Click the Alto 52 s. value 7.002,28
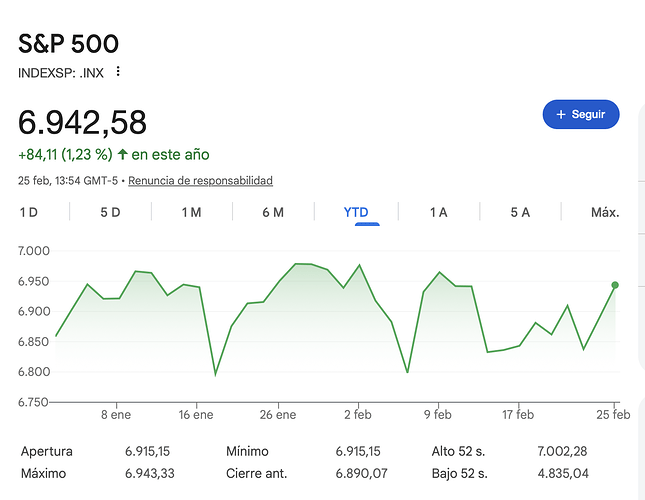645x500 pixels. coord(565,452)
